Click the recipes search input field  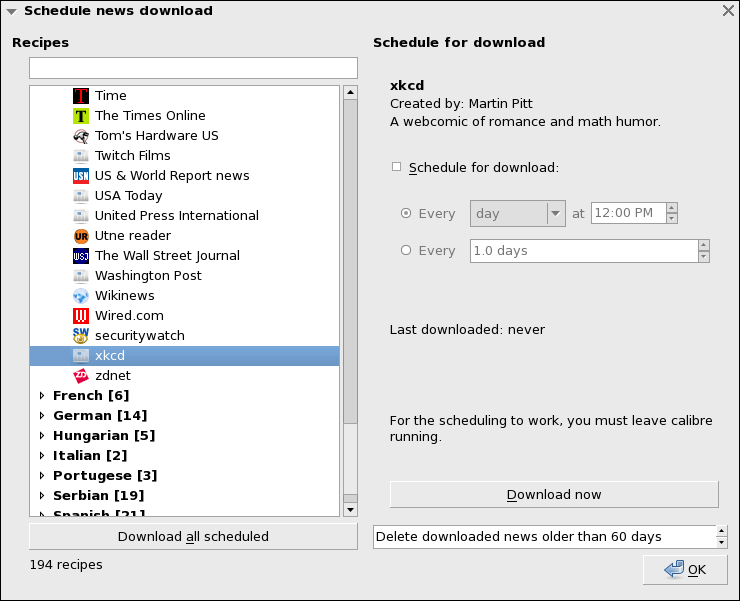point(193,68)
